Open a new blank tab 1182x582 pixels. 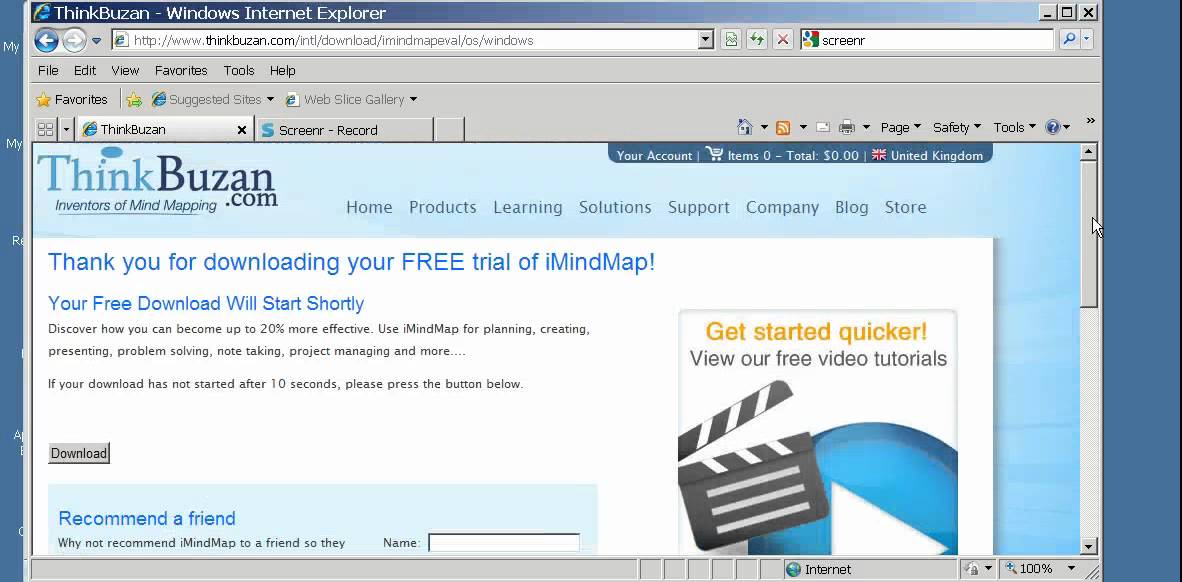[449, 130]
